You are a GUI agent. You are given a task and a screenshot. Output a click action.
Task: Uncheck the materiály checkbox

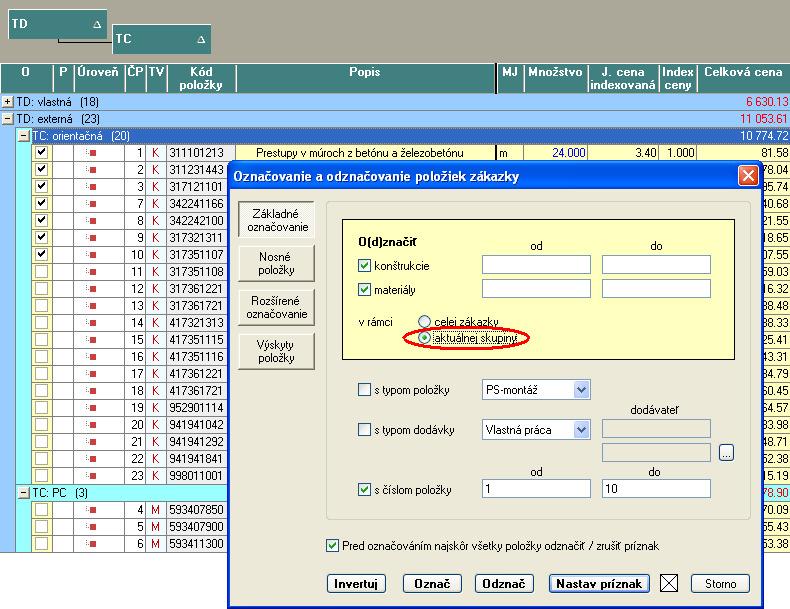click(364, 289)
